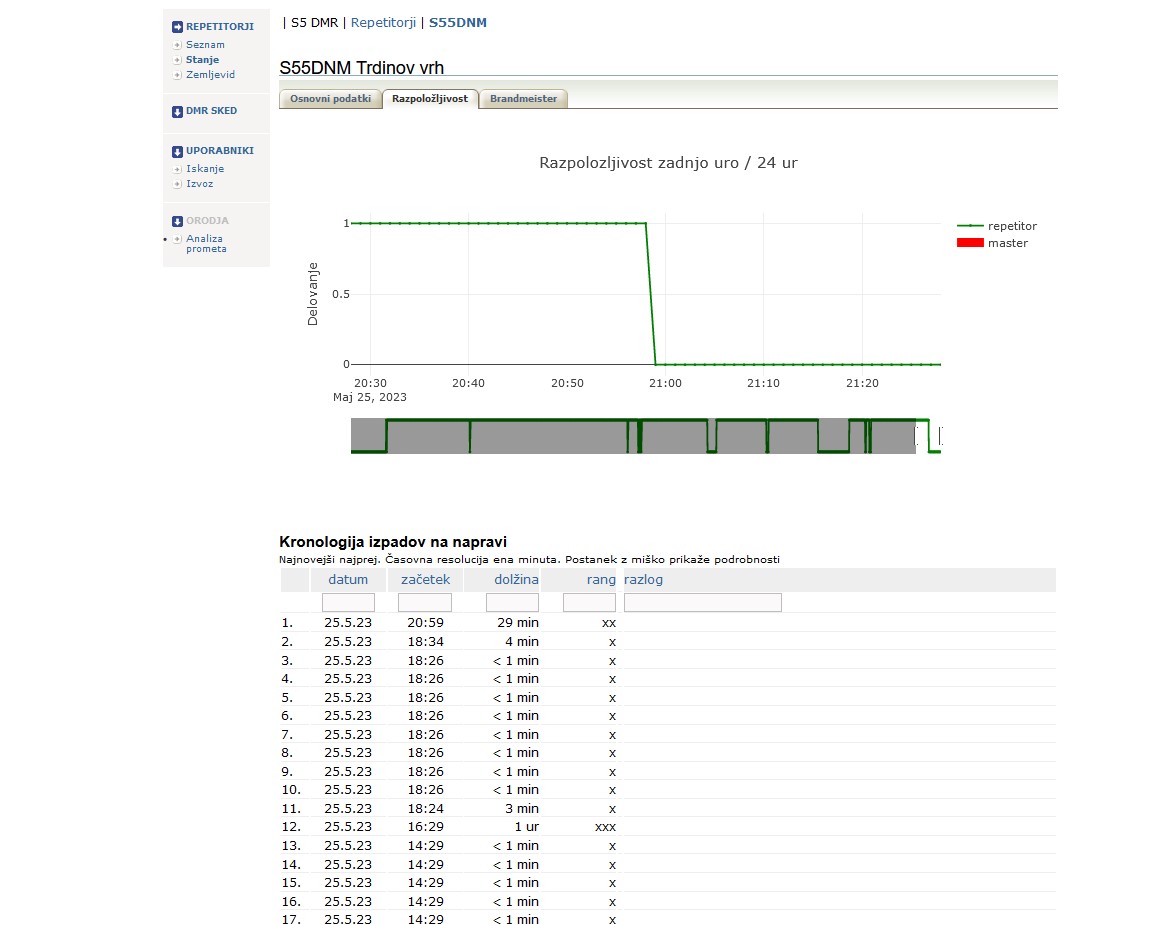Click the bullet icon beside Analiza prometa
This screenshot has height=925, width=1156.
[177, 239]
